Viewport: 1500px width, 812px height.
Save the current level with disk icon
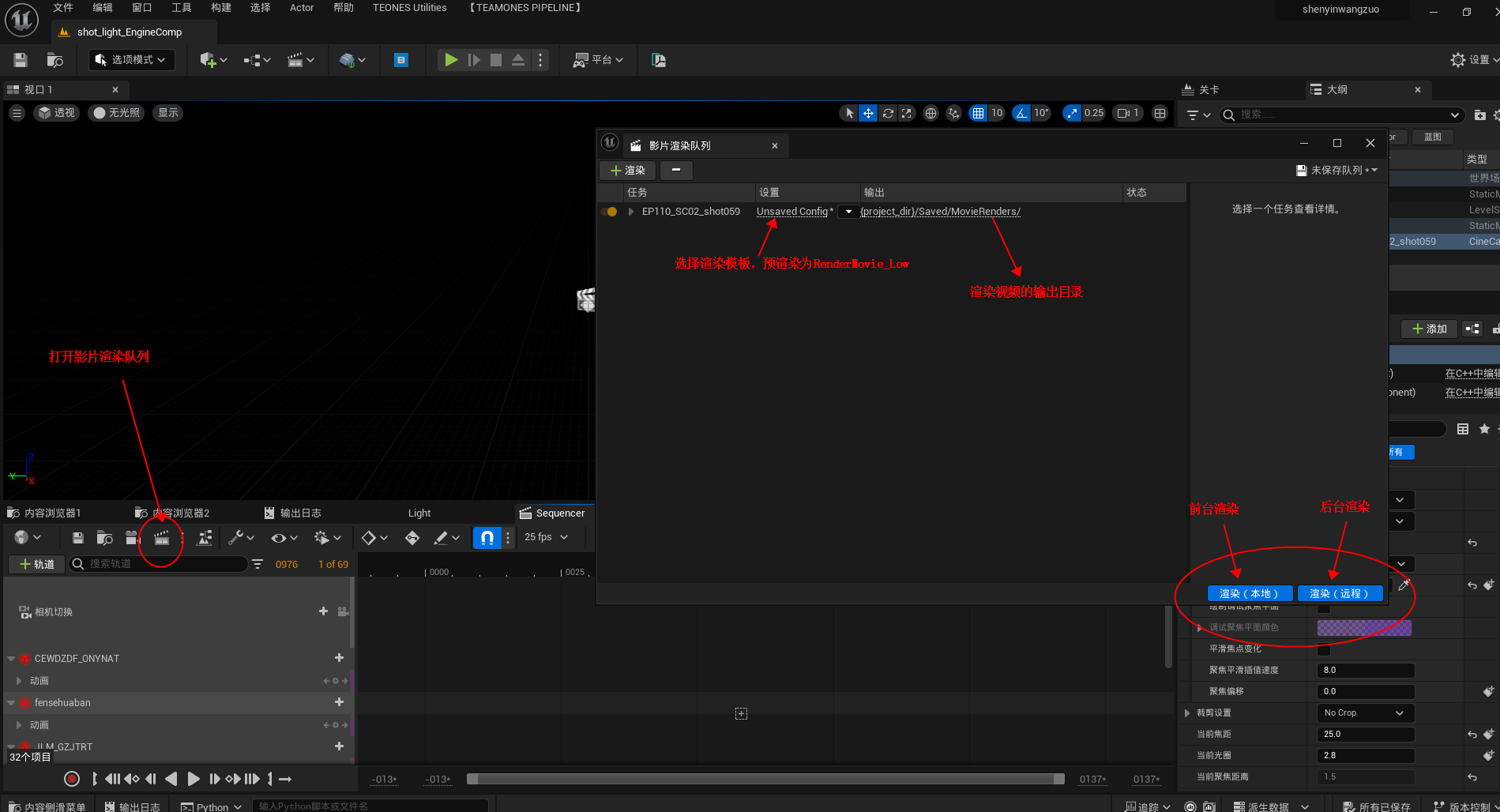pyautogui.click(x=21, y=60)
